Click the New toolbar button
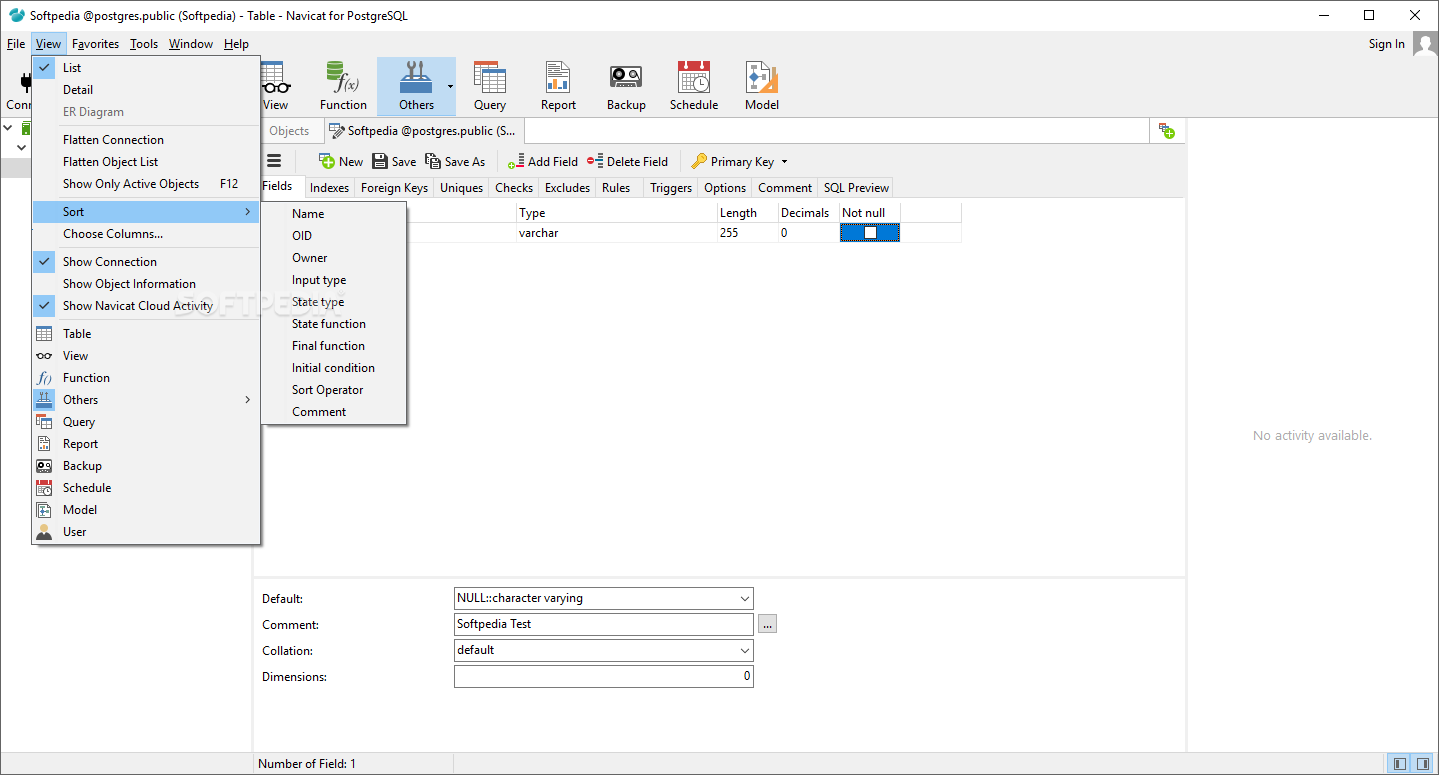 [x=341, y=161]
